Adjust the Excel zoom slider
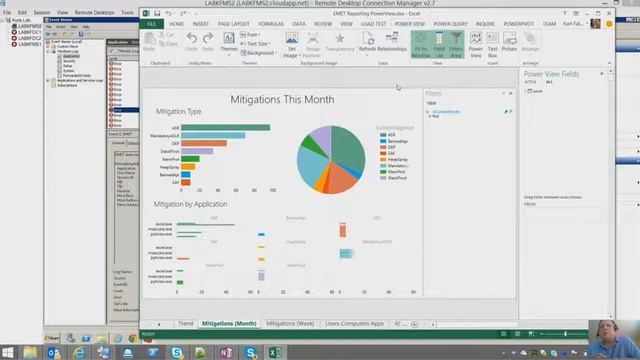640x360 pixels. point(565,334)
